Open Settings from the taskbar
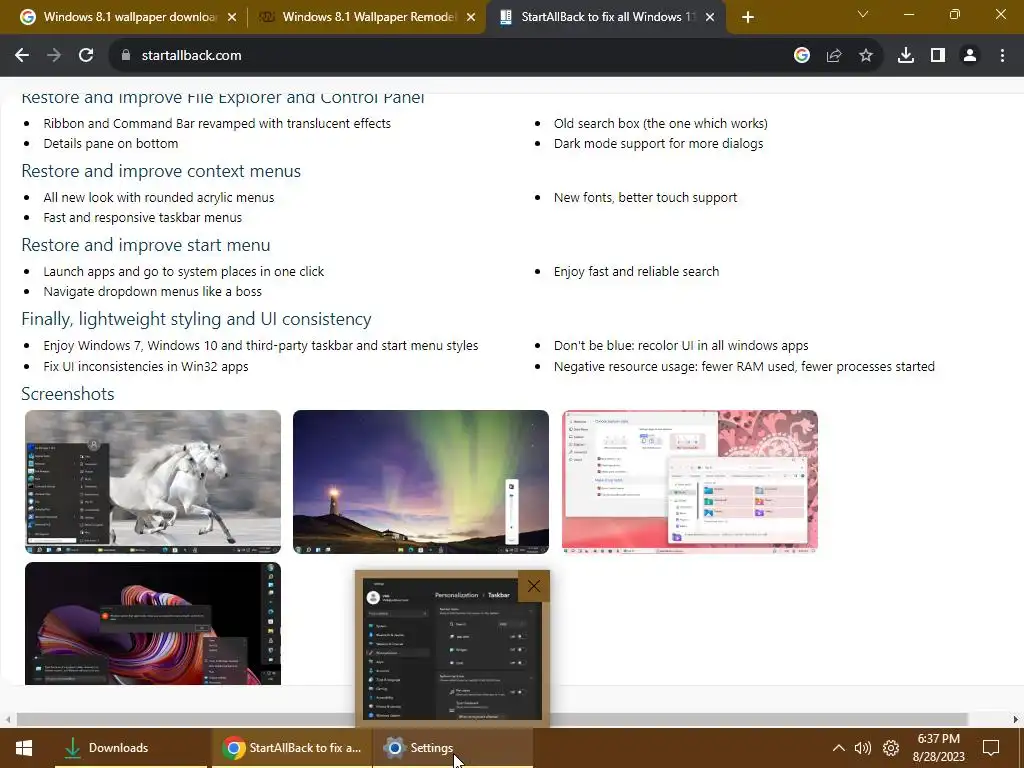The height and width of the screenshot is (768, 1024). pos(453,748)
